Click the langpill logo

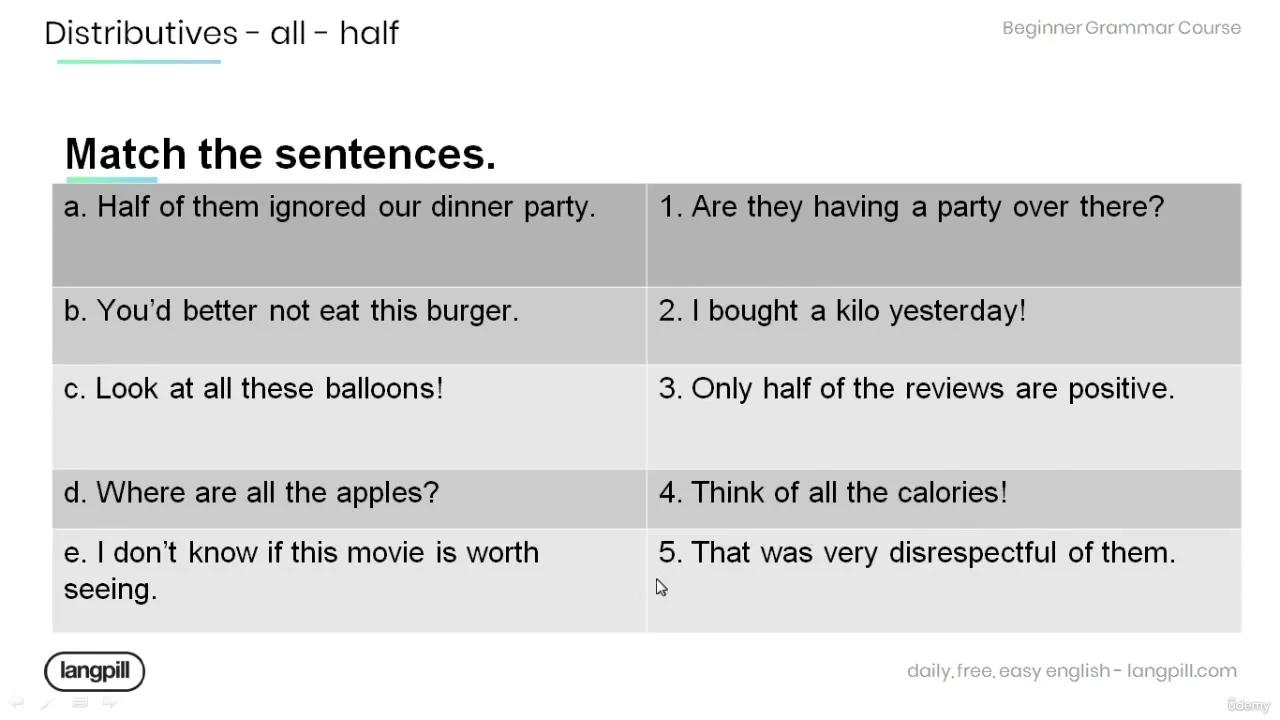(95, 671)
